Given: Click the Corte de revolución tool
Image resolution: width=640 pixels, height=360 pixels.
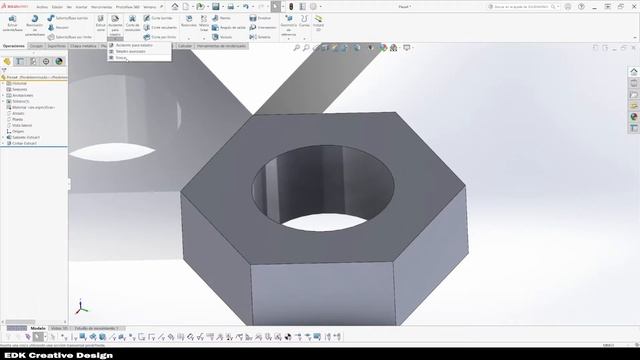Looking at the screenshot, I should tap(132, 23).
